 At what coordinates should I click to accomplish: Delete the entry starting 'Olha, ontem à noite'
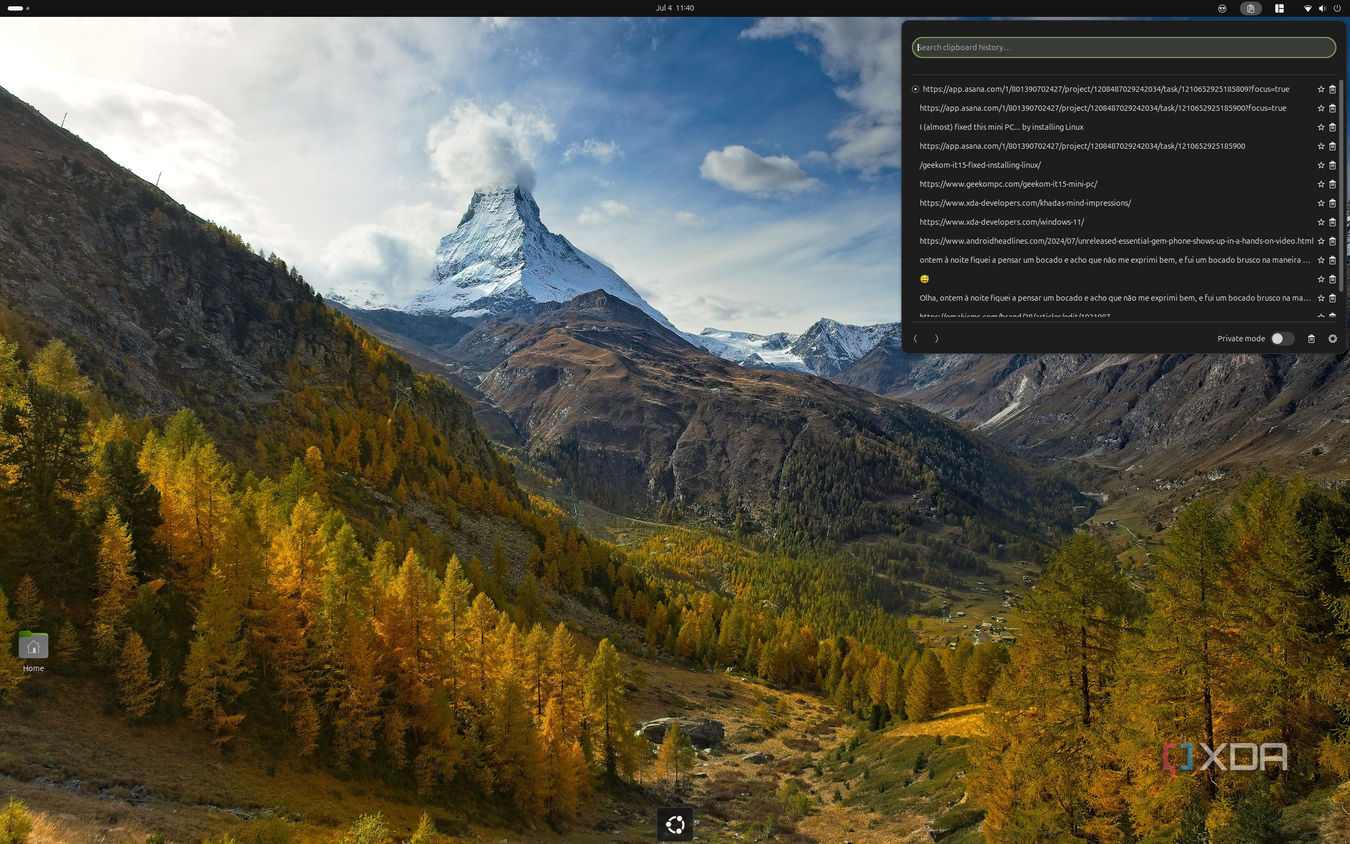pos(1332,298)
